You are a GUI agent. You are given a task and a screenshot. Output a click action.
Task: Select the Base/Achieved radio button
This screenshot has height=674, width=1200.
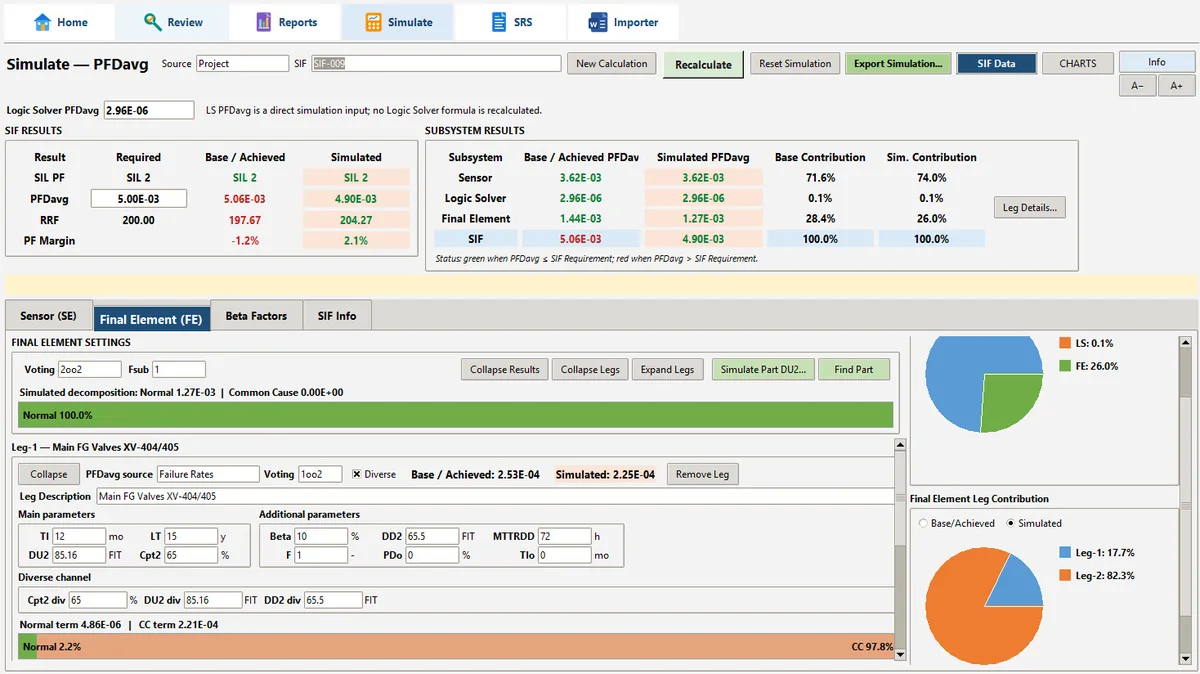(x=923, y=523)
